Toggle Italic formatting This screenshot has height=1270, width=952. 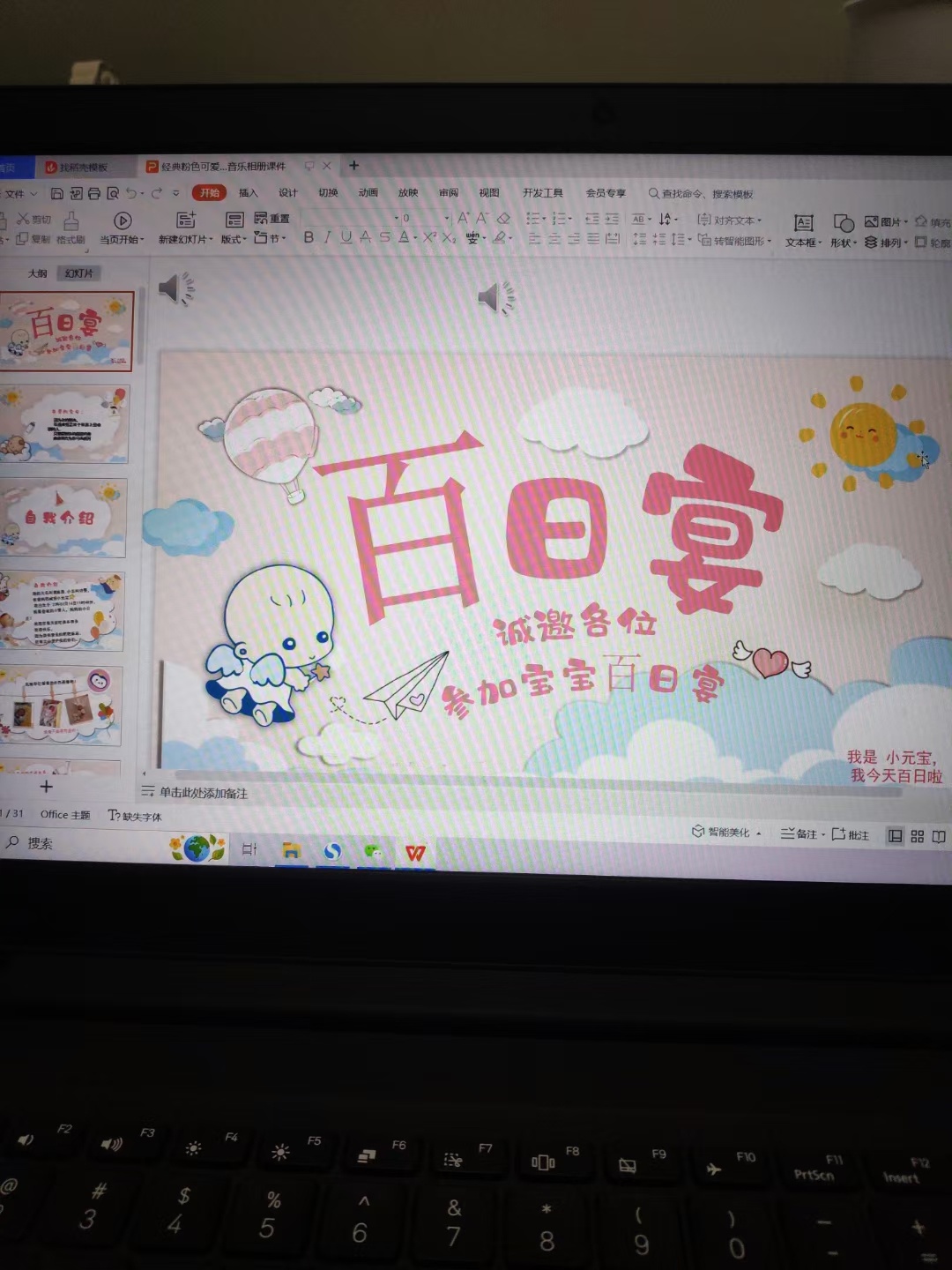pos(327,237)
